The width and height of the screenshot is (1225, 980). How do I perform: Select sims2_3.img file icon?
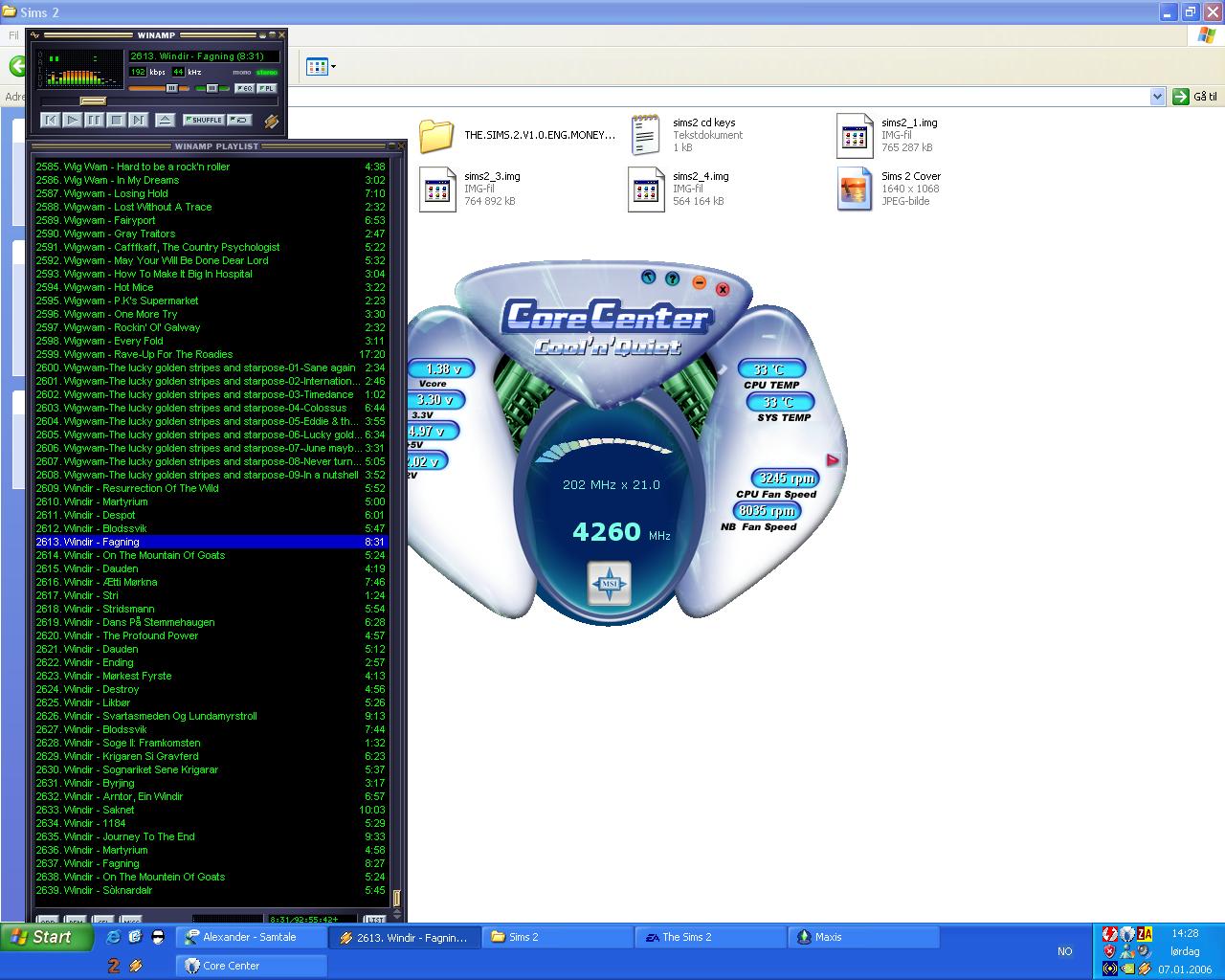437,189
